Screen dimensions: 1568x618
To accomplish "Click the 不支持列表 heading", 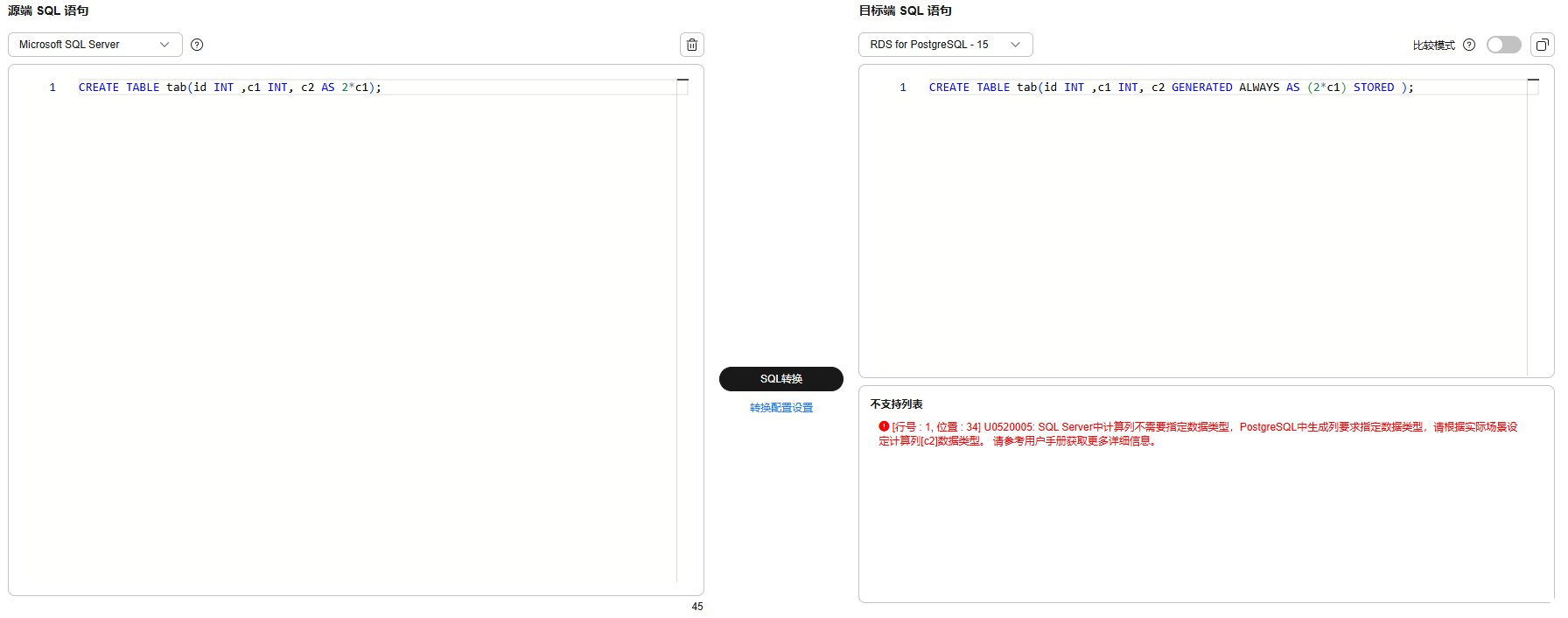I will [x=896, y=404].
